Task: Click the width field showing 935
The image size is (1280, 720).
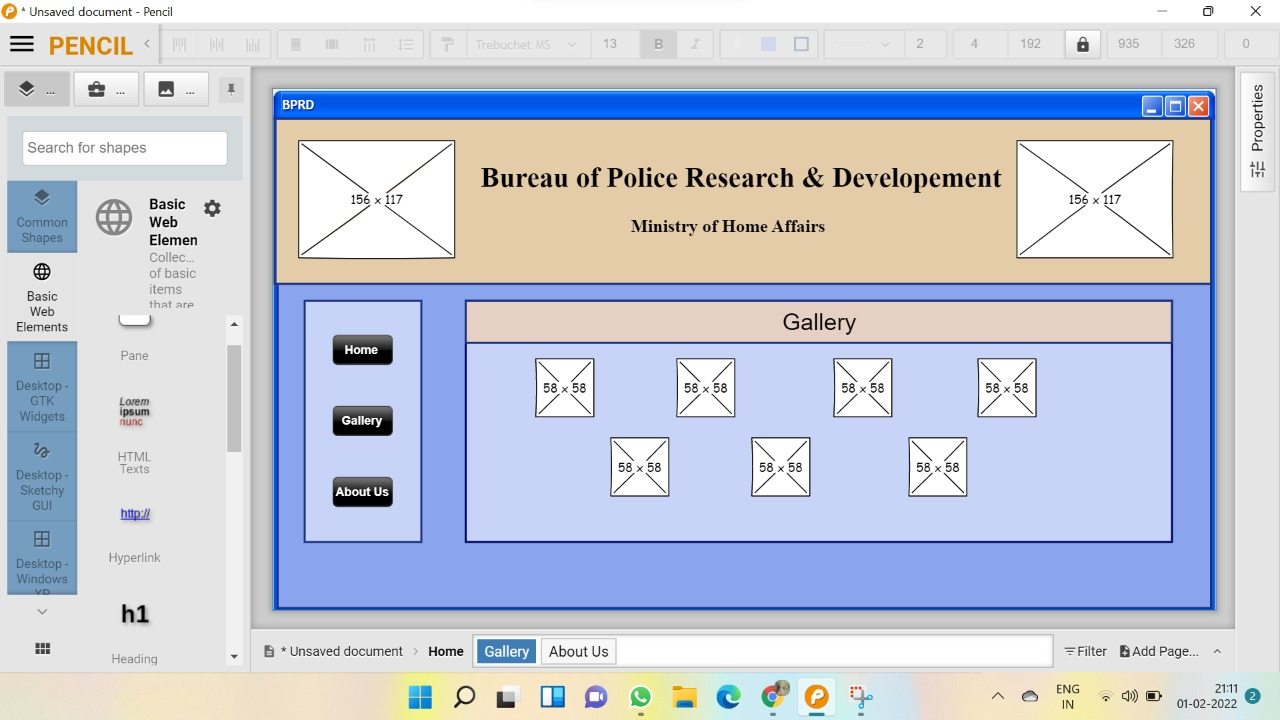Action: pos(1132,44)
